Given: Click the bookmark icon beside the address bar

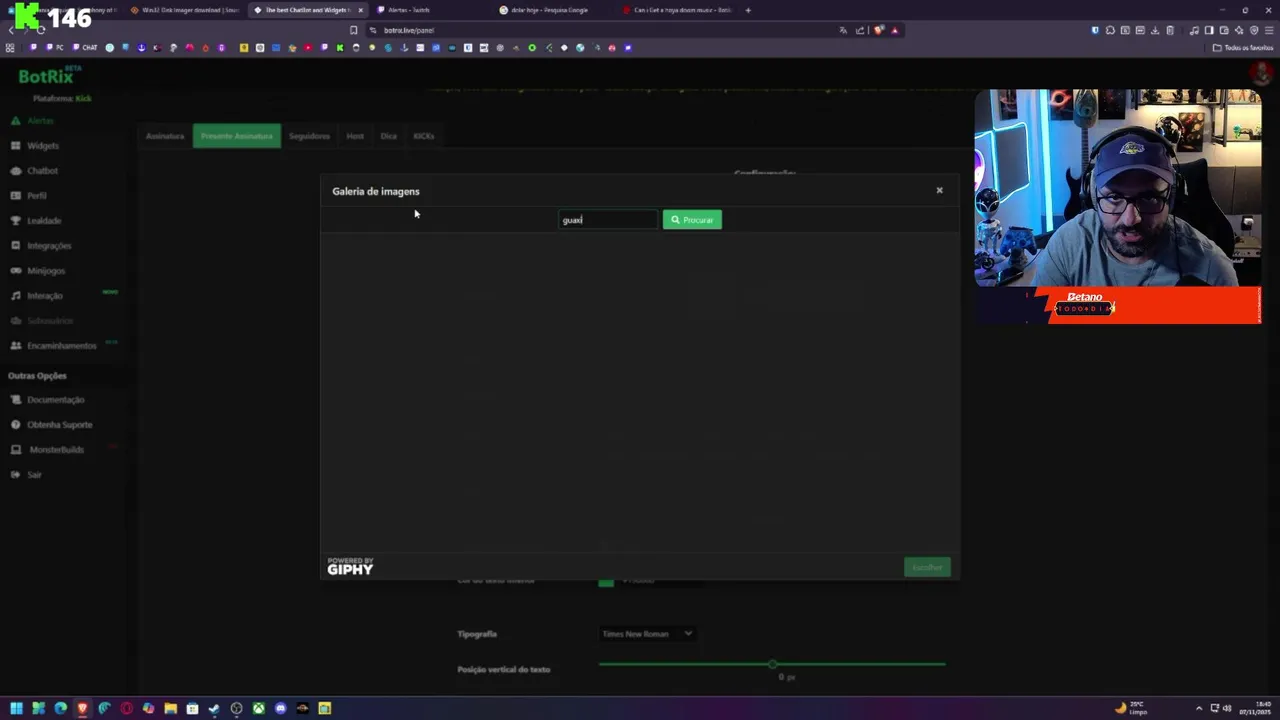Looking at the screenshot, I should (353, 30).
